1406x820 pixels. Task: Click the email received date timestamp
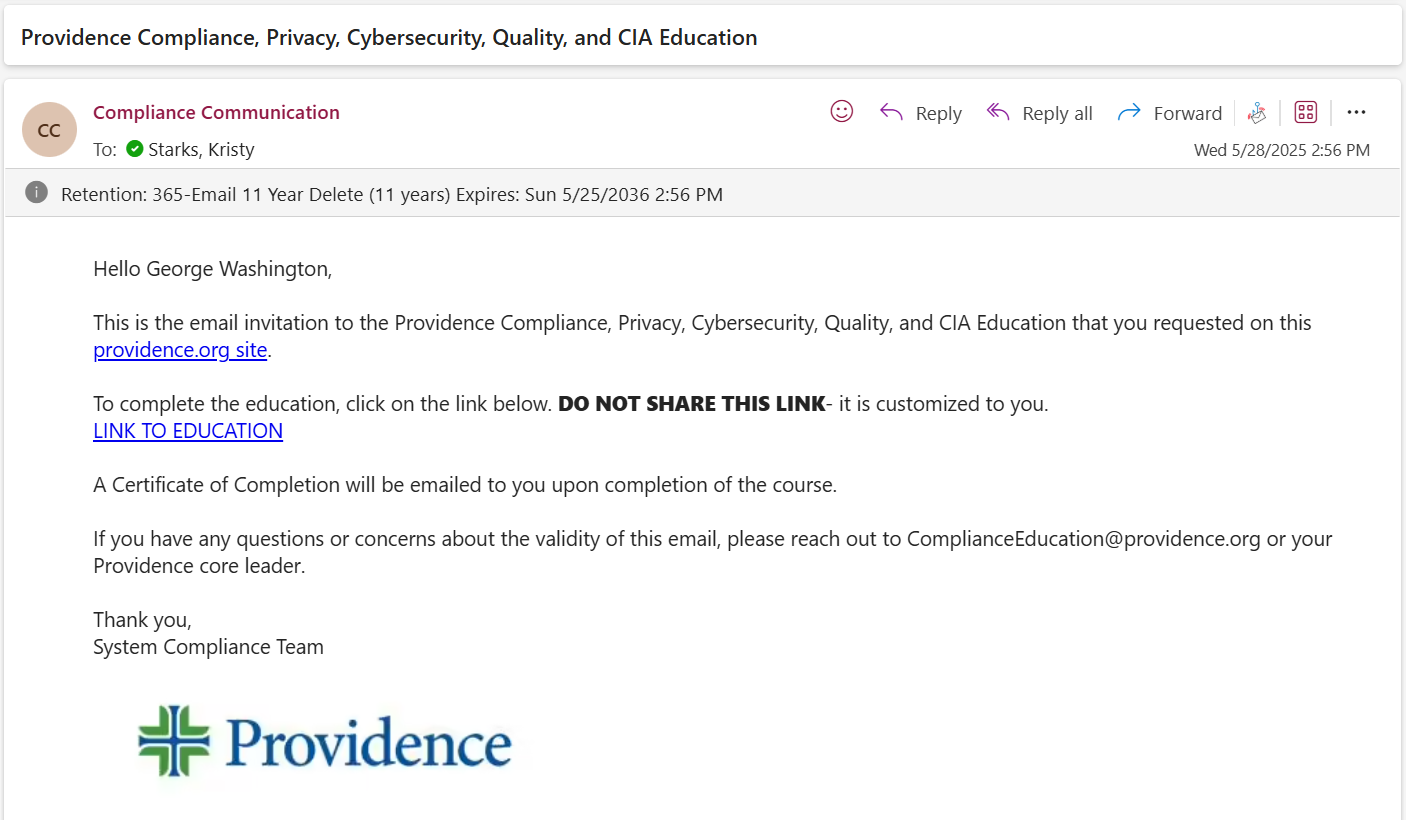click(1281, 150)
